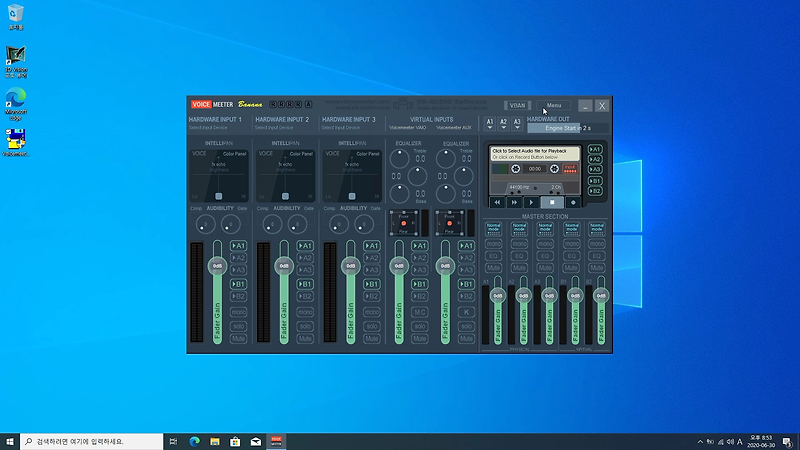Click the AUX equalizer mid knob
The height and width of the screenshot is (450, 800).
click(x=463, y=177)
